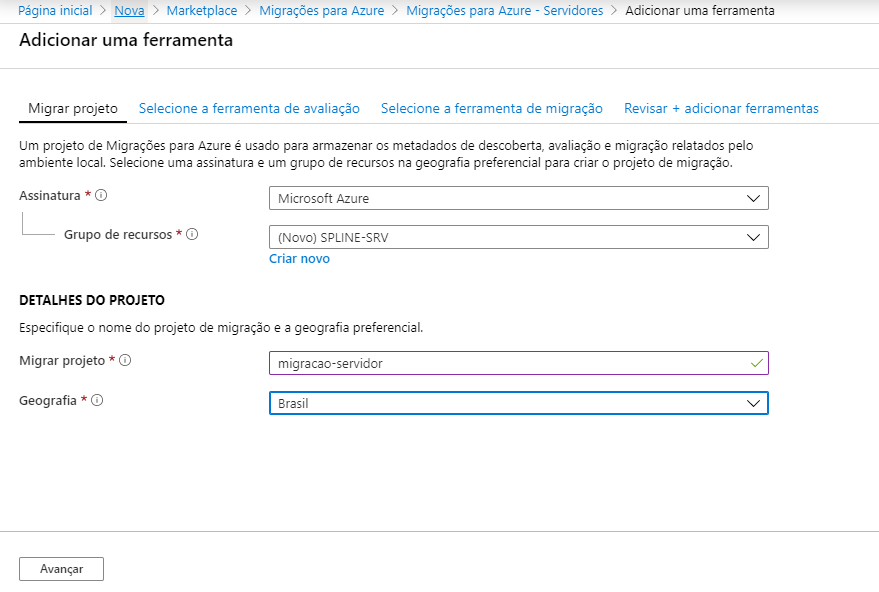This screenshot has height=592, width=879.
Task: Expand the Grupo de recursos dropdown
Action: (x=518, y=237)
